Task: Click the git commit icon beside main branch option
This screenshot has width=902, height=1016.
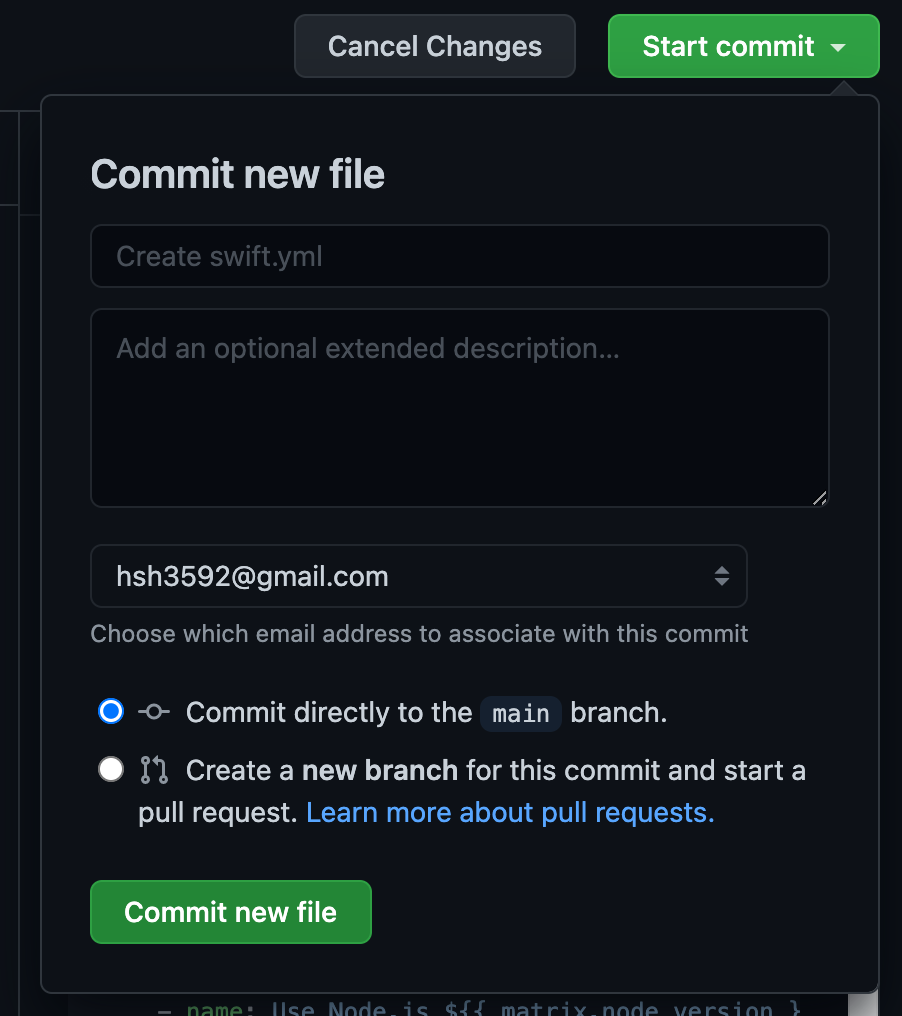Action: [154, 712]
